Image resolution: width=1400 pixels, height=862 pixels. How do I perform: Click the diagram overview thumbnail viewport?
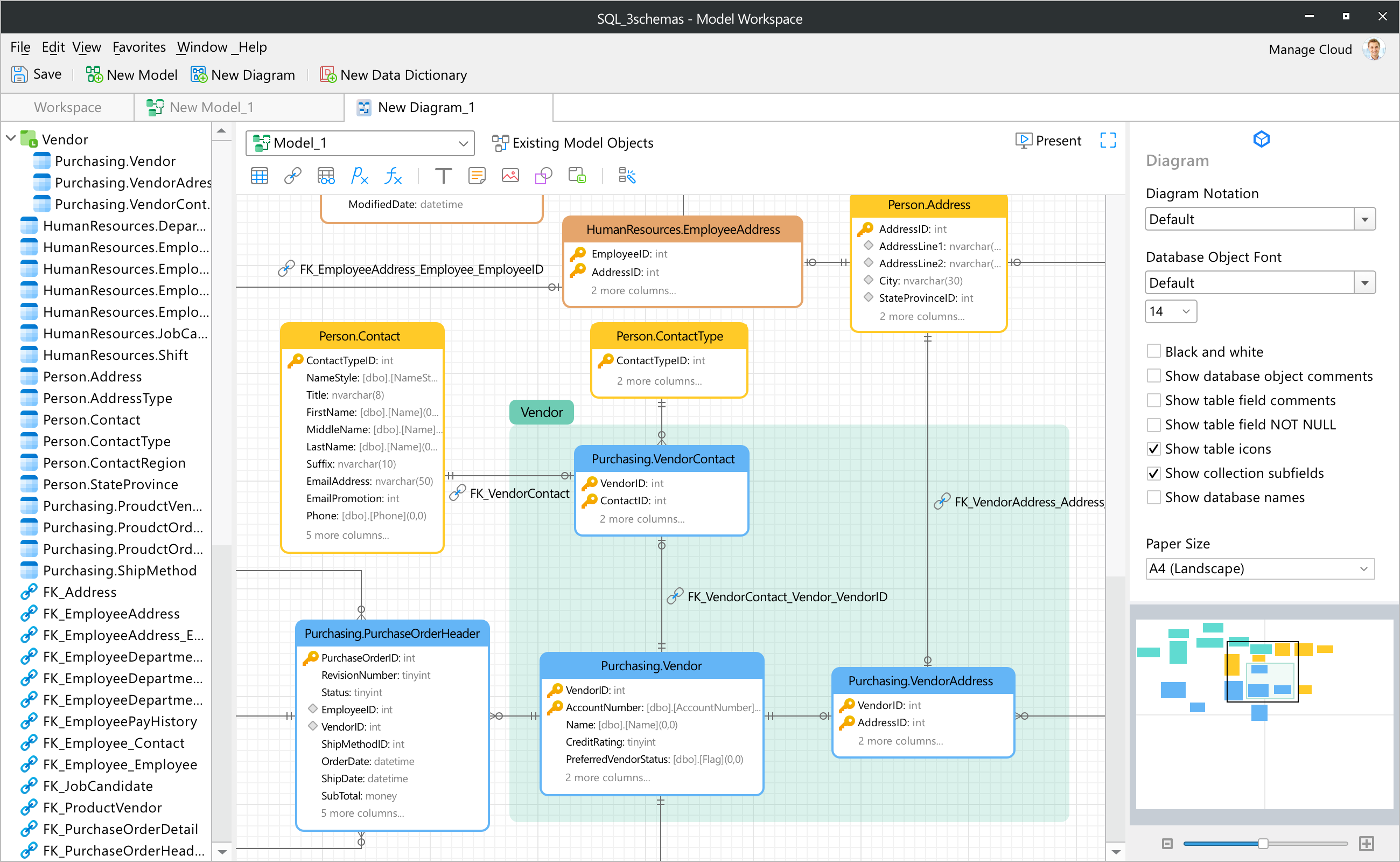(x=1262, y=671)
